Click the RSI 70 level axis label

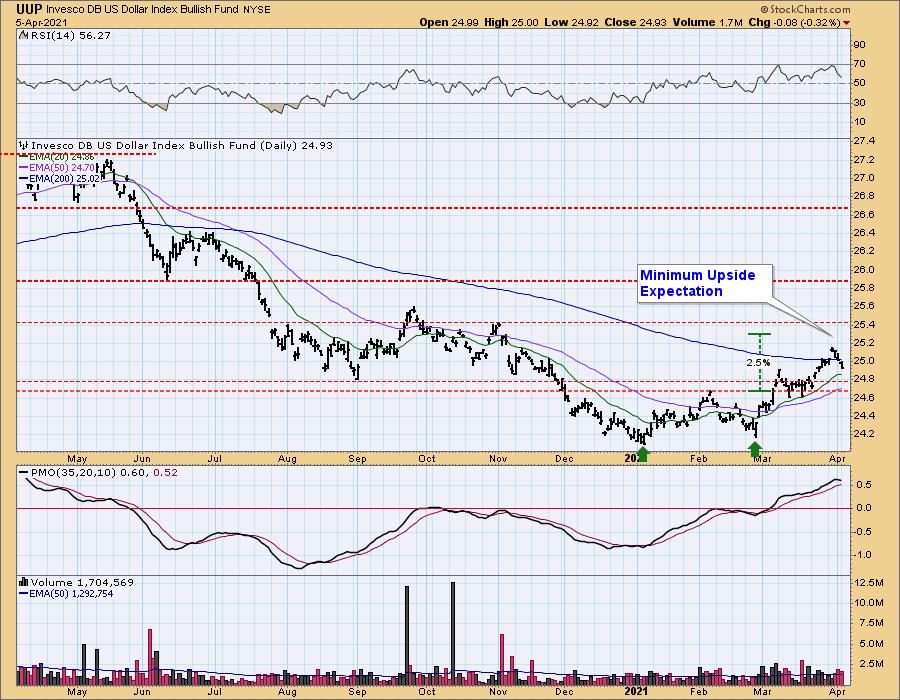click(x=860, y=64)
